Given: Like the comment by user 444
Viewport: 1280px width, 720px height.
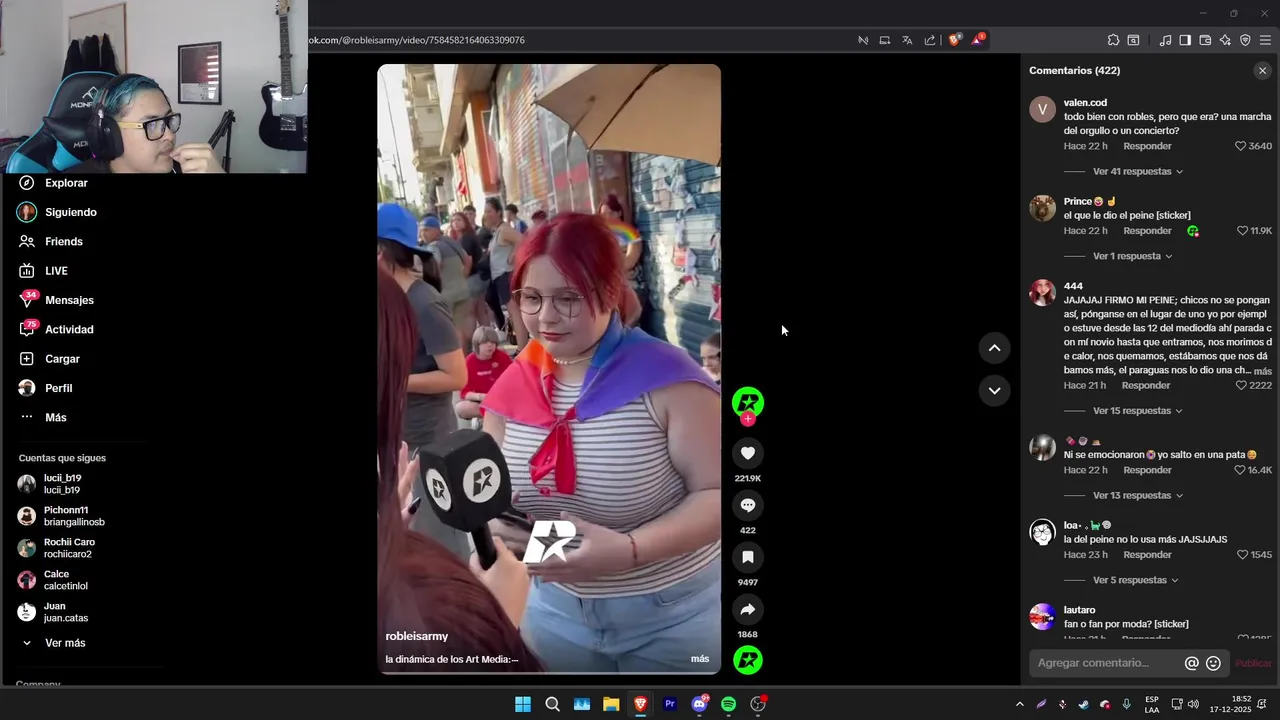Looking at the screenshot, I should pyautogui.click(x=1241, y=386).
